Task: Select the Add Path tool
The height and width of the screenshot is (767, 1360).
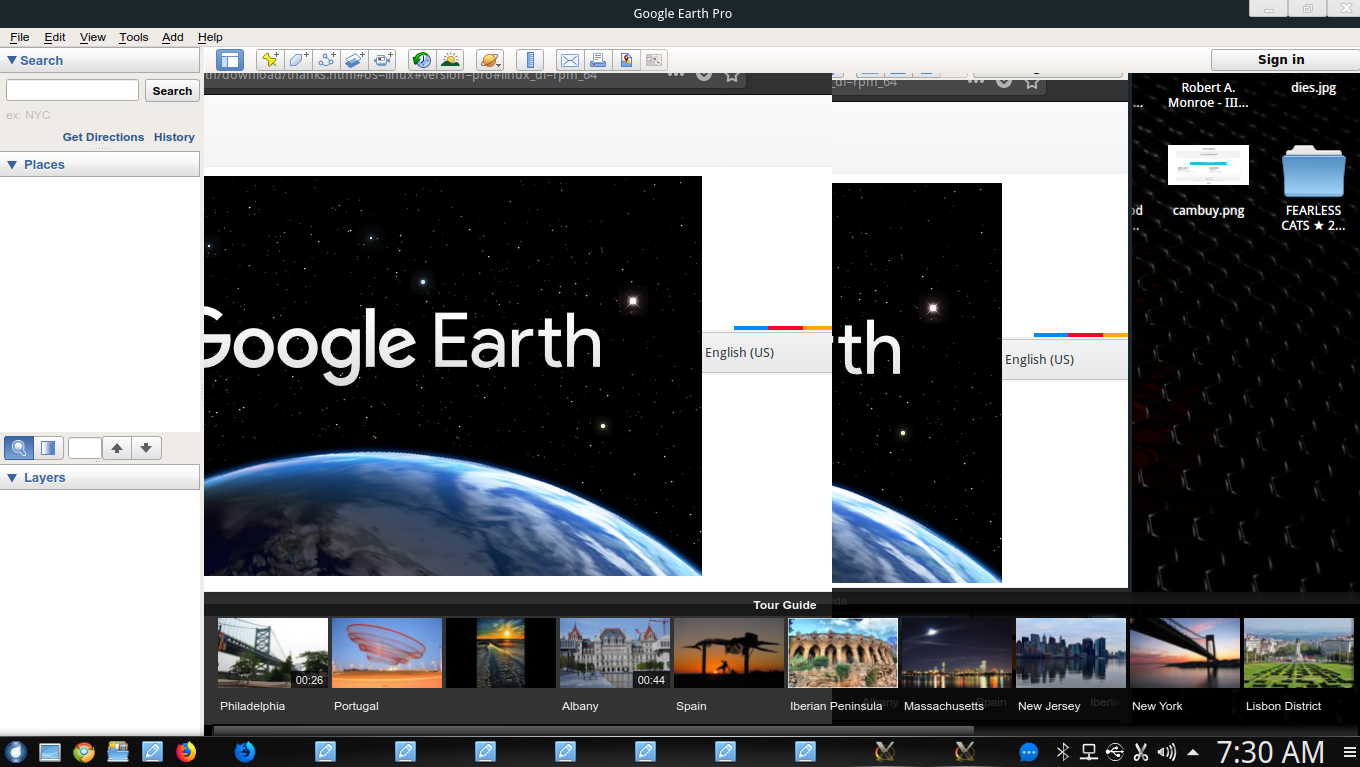Action: tap(326, 60)
